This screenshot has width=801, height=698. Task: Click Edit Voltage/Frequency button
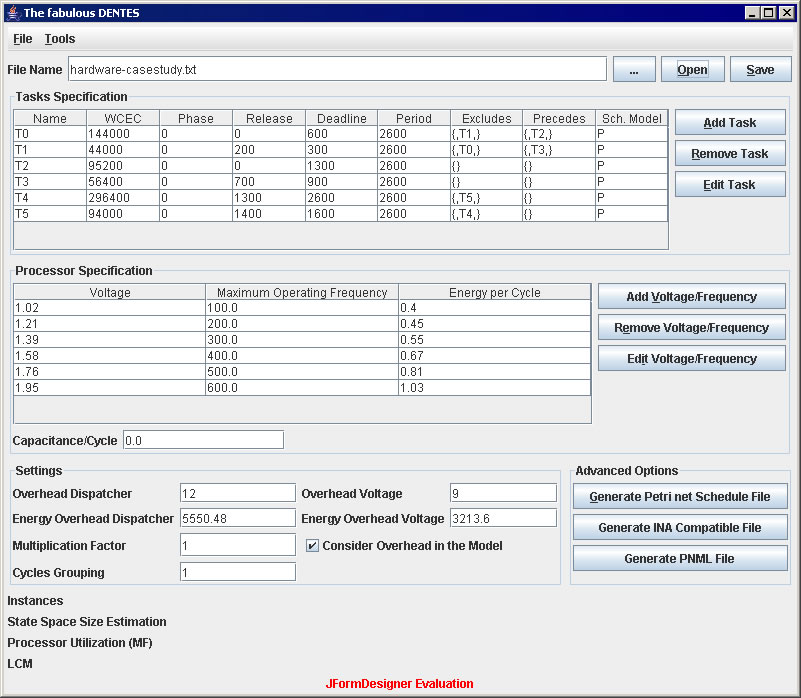692,359
